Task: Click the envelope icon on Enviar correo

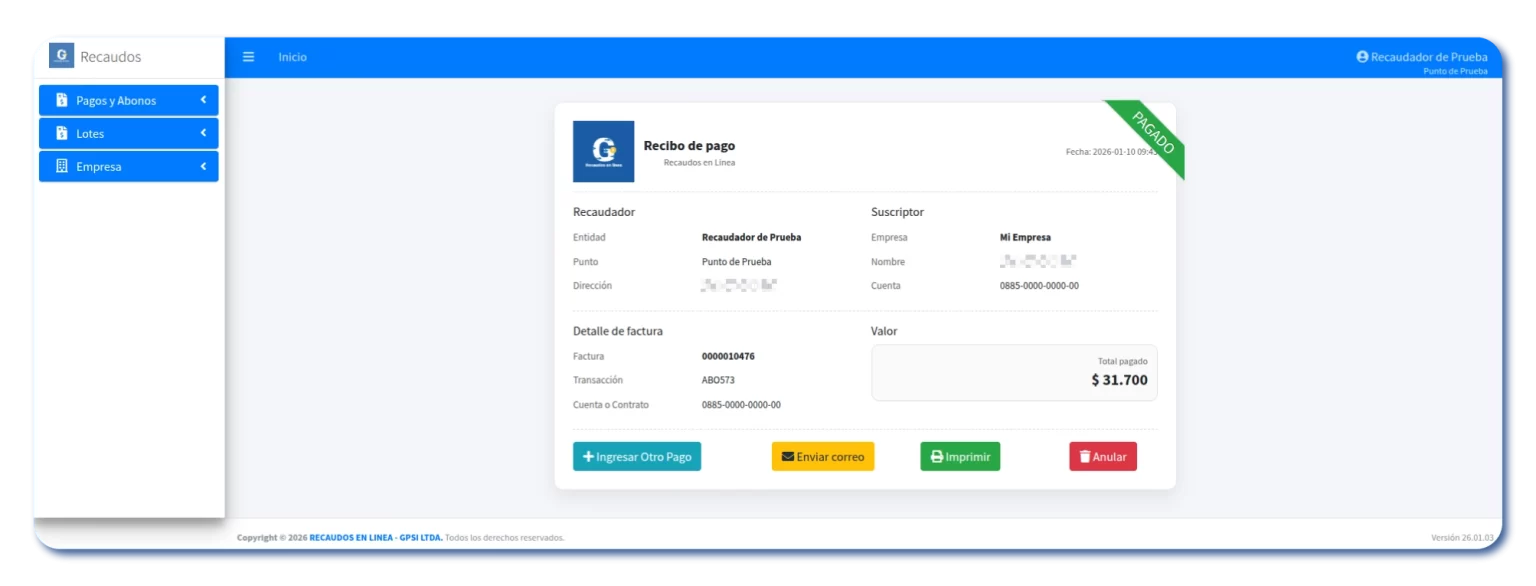Action: tap(788, 457)
